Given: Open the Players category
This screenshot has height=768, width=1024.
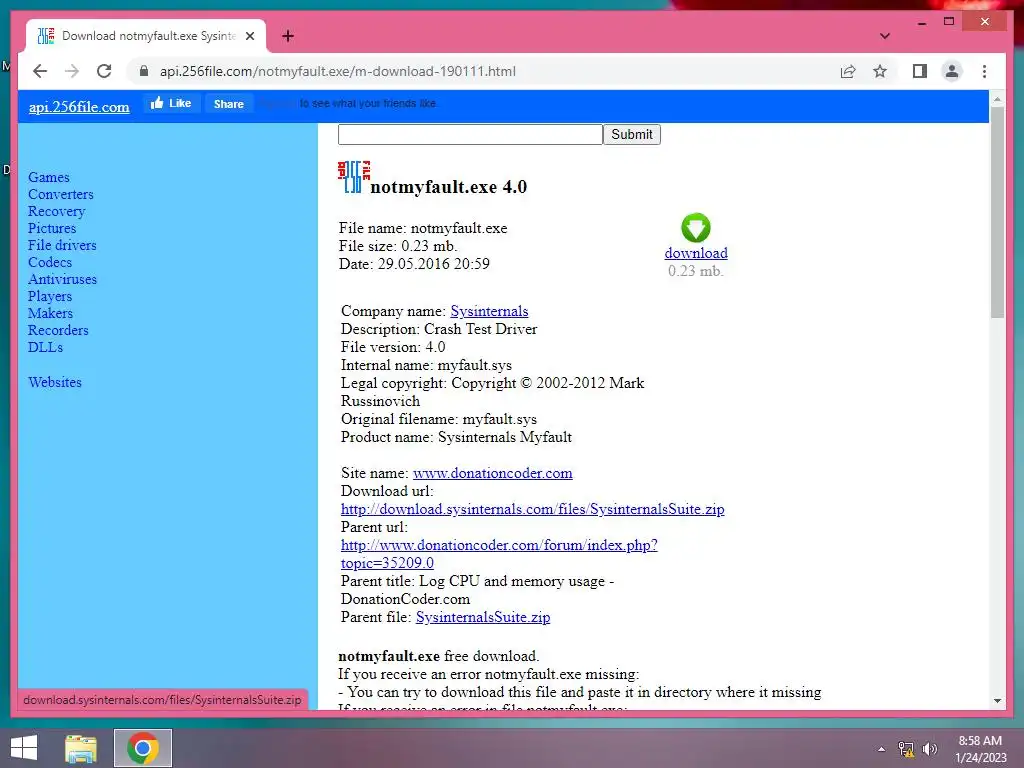Looking at the screenshot, I should click(50, 296).
